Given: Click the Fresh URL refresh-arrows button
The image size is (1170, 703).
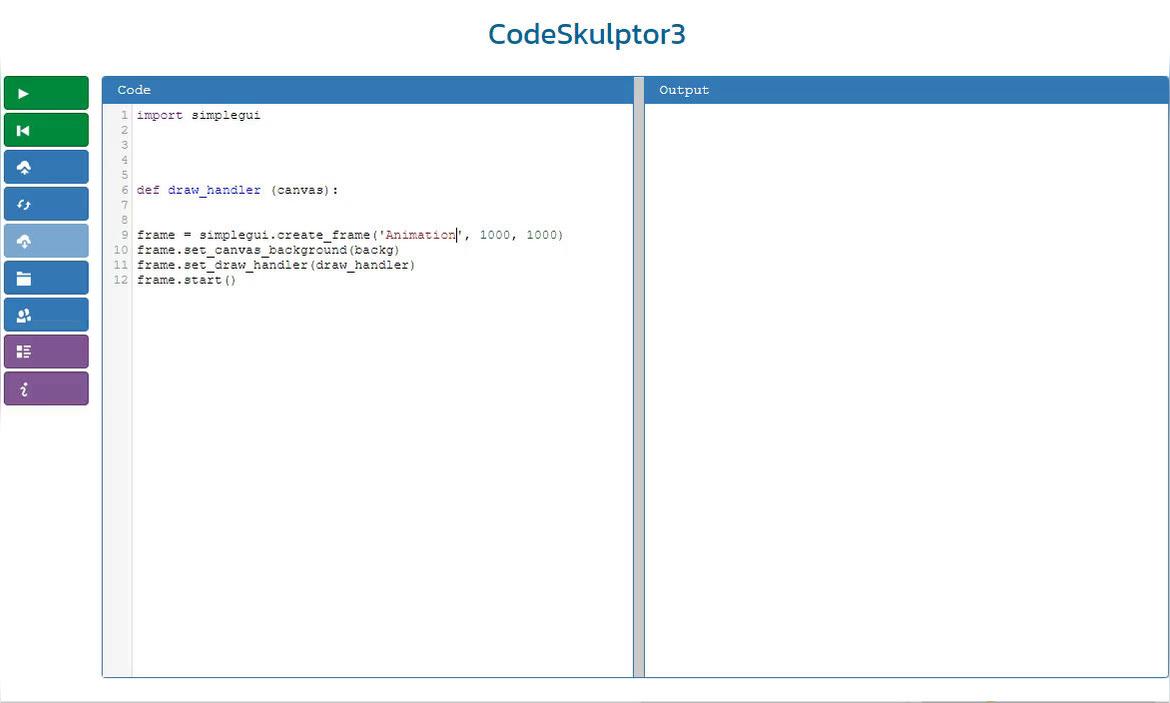Looking at the screenshot, I should click(x=46, y=204).
